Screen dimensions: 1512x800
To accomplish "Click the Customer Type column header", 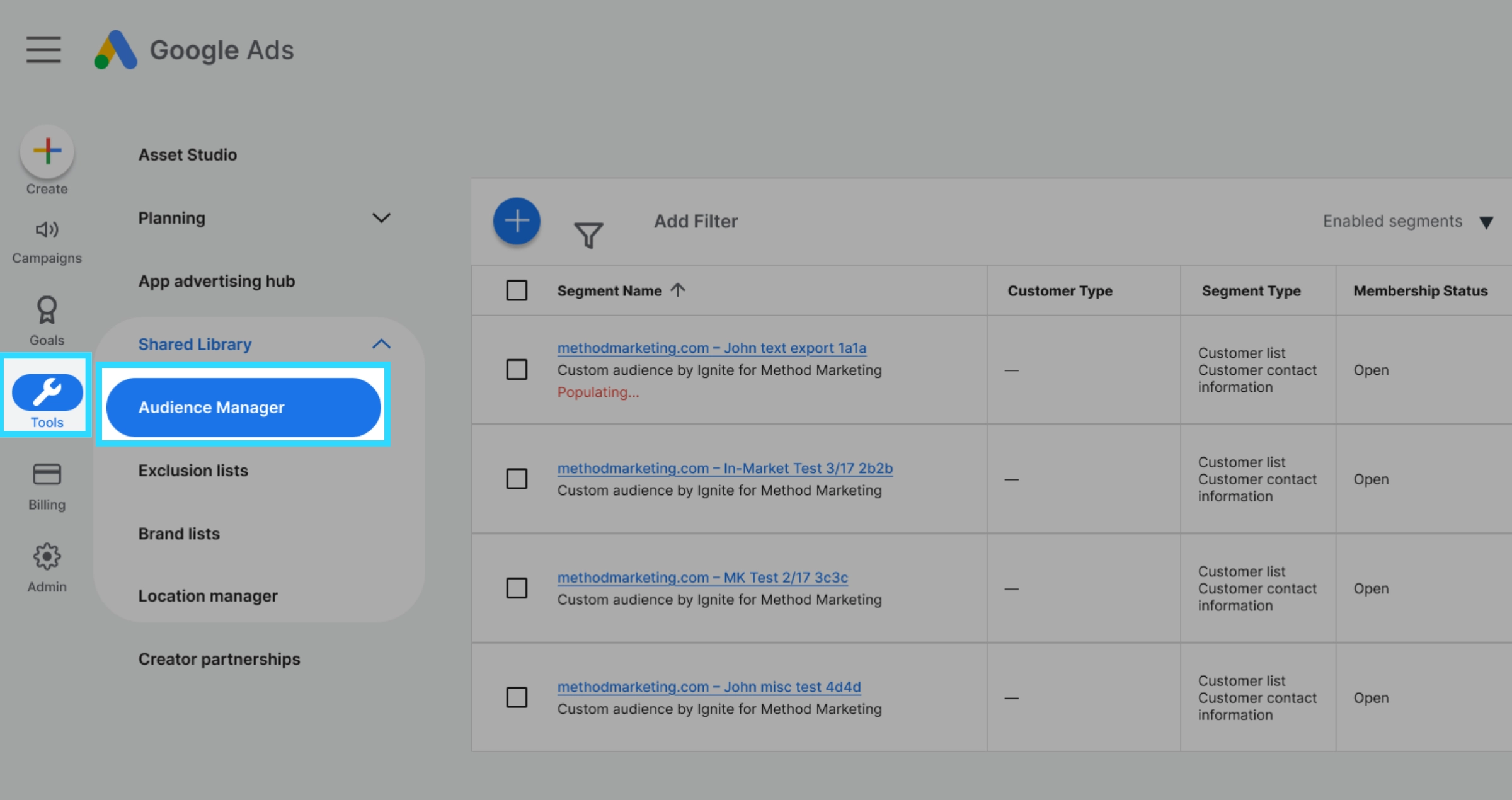I will [x=1060, y=290].
